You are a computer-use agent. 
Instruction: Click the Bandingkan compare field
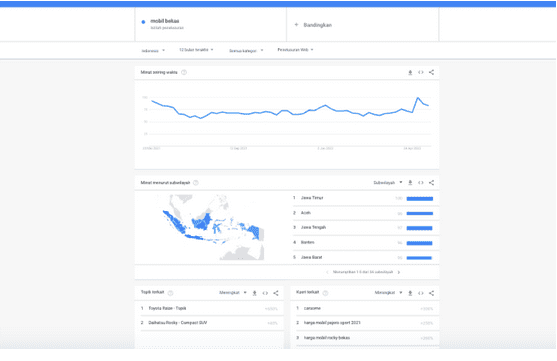(x=363, y=25)
